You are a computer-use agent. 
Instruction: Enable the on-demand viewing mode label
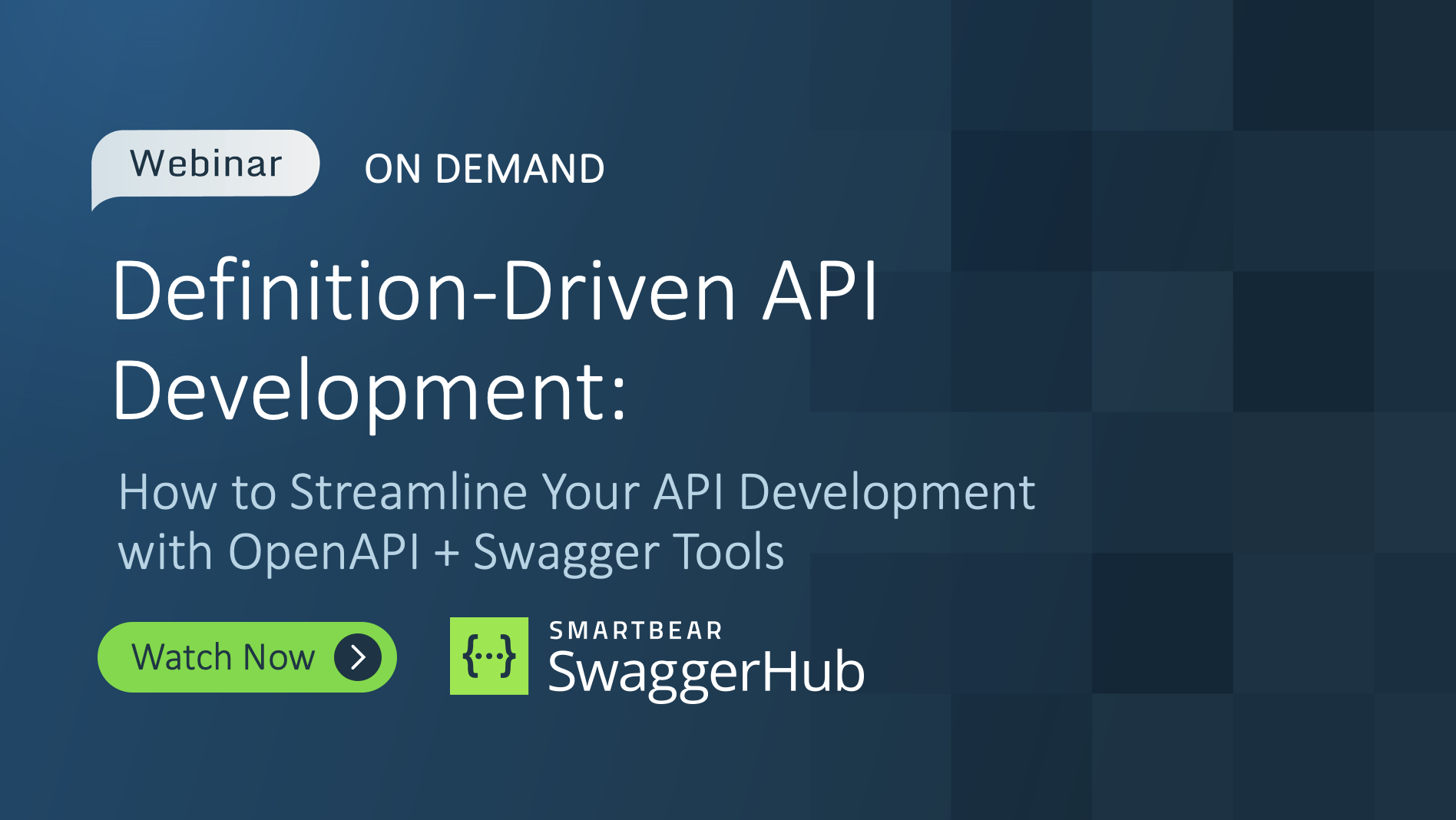tap(485, 168)
